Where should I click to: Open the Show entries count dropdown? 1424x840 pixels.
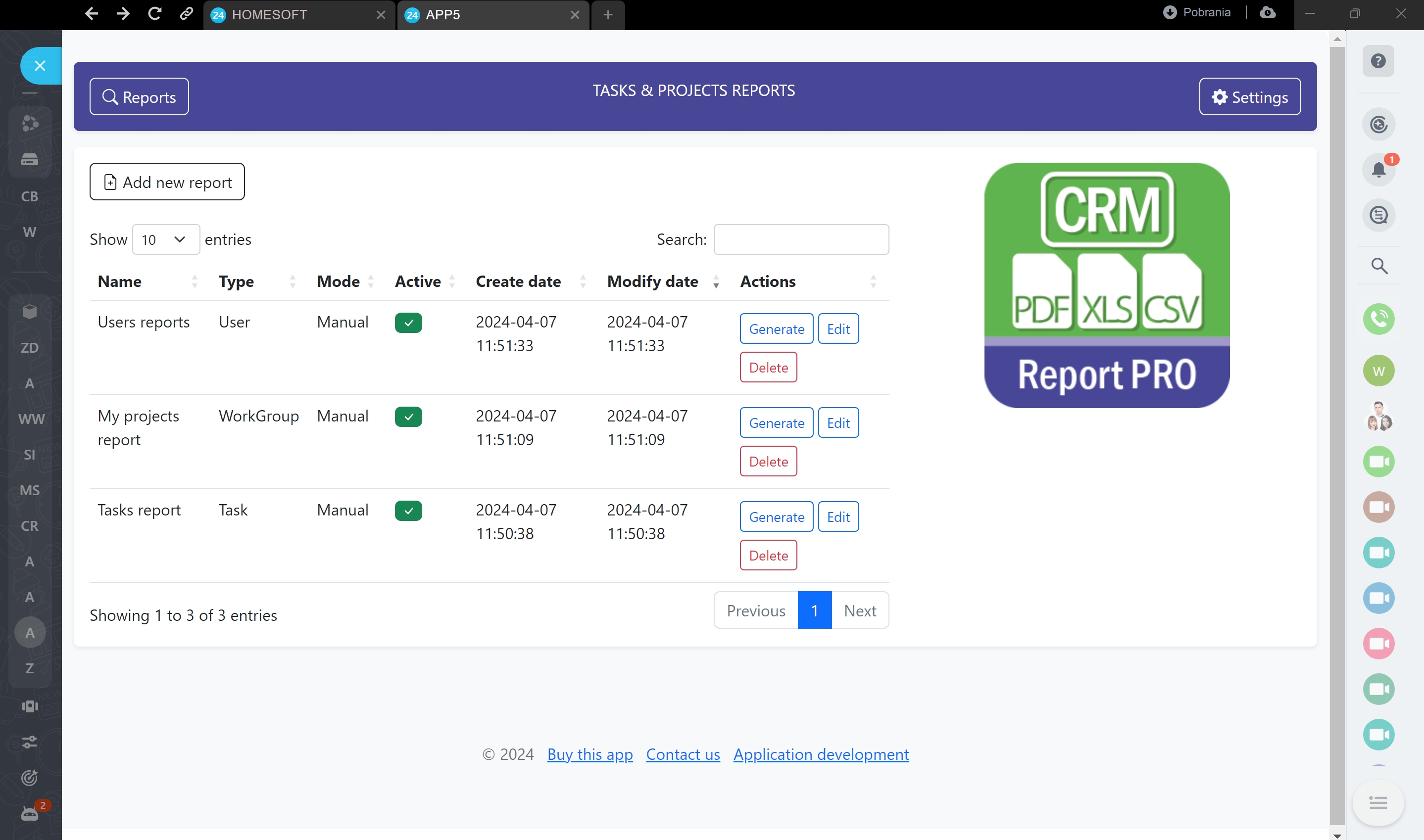click(165, 239)
